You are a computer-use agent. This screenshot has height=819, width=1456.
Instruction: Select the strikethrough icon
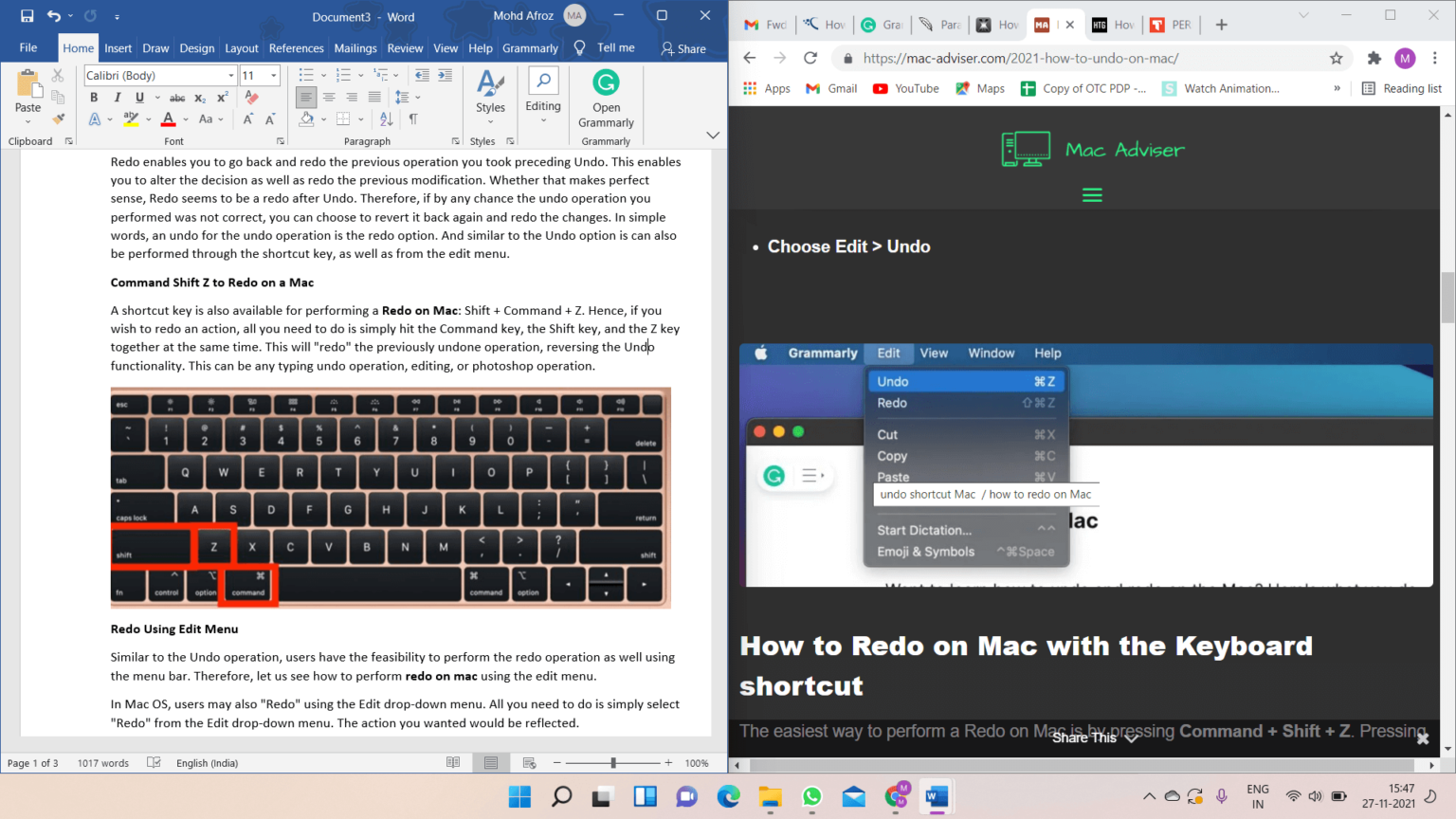click(176, 97)
